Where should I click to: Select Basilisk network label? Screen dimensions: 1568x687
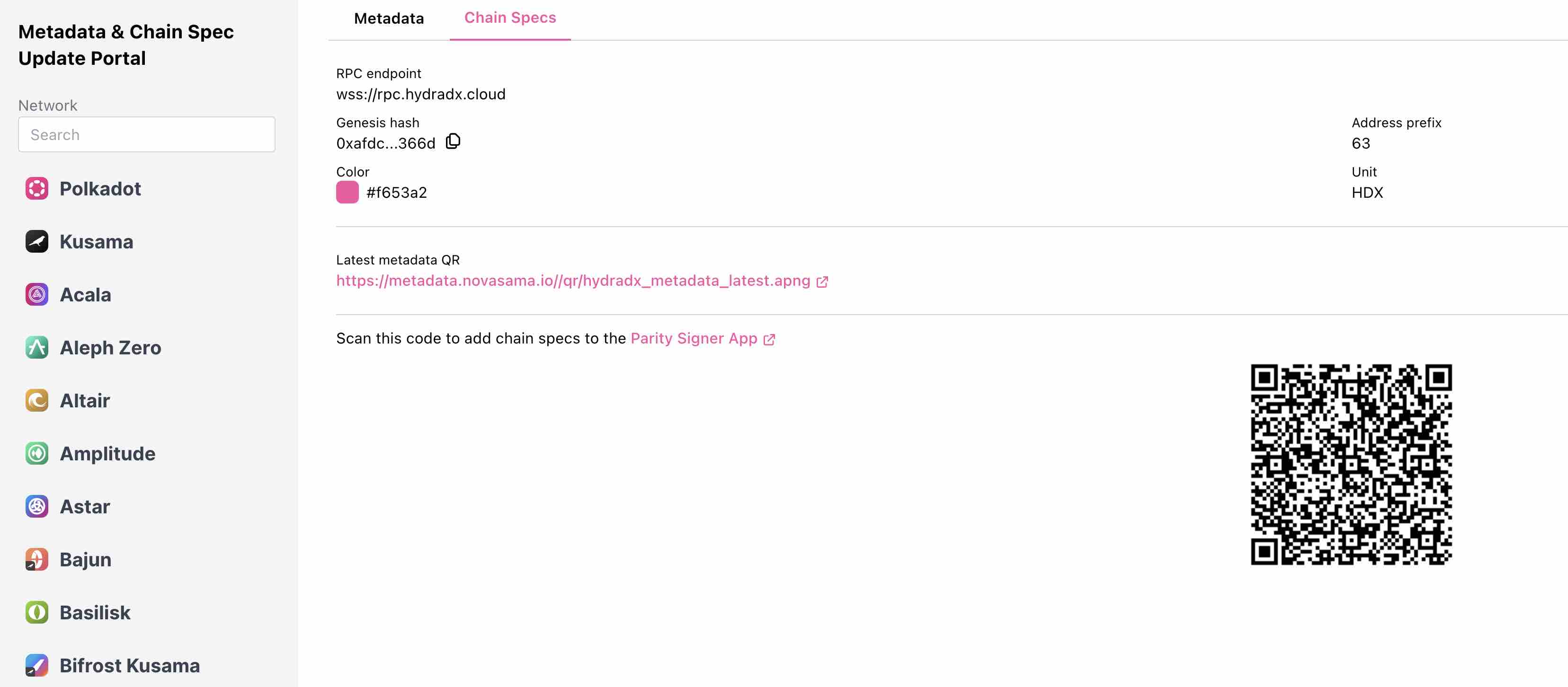95,612
